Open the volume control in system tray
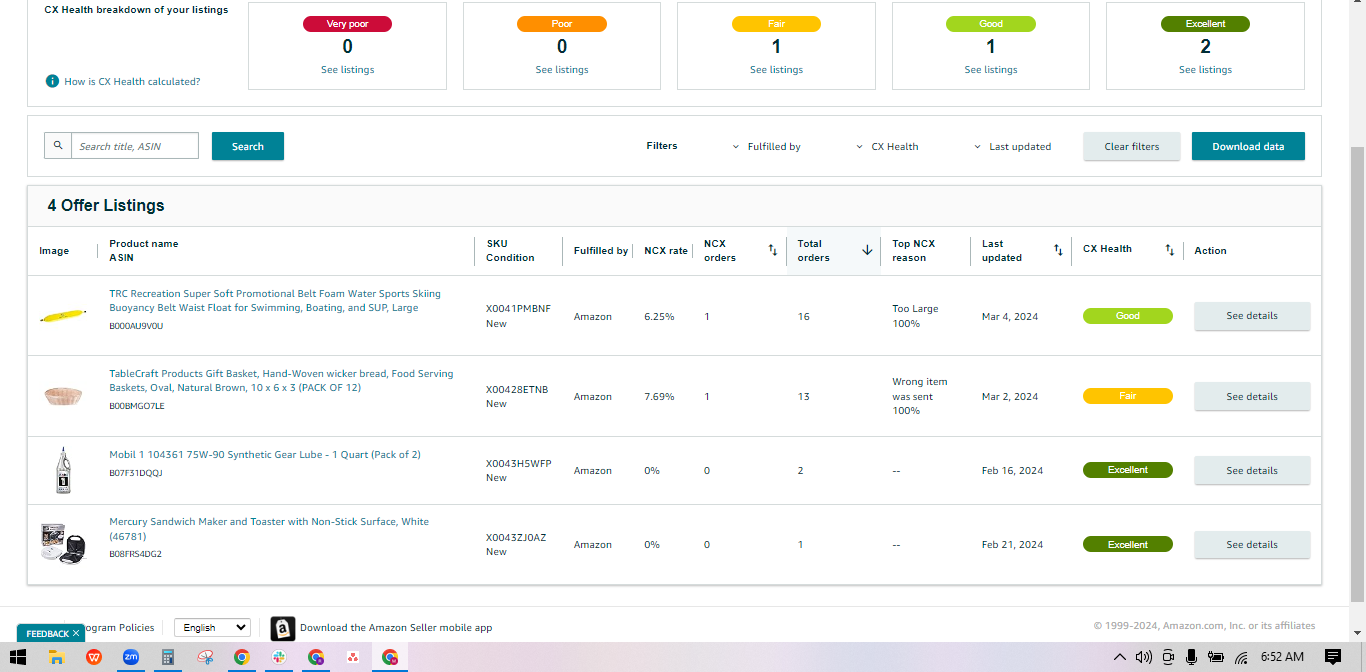This screenshot has width=1366, height=672. (1143, 657)
